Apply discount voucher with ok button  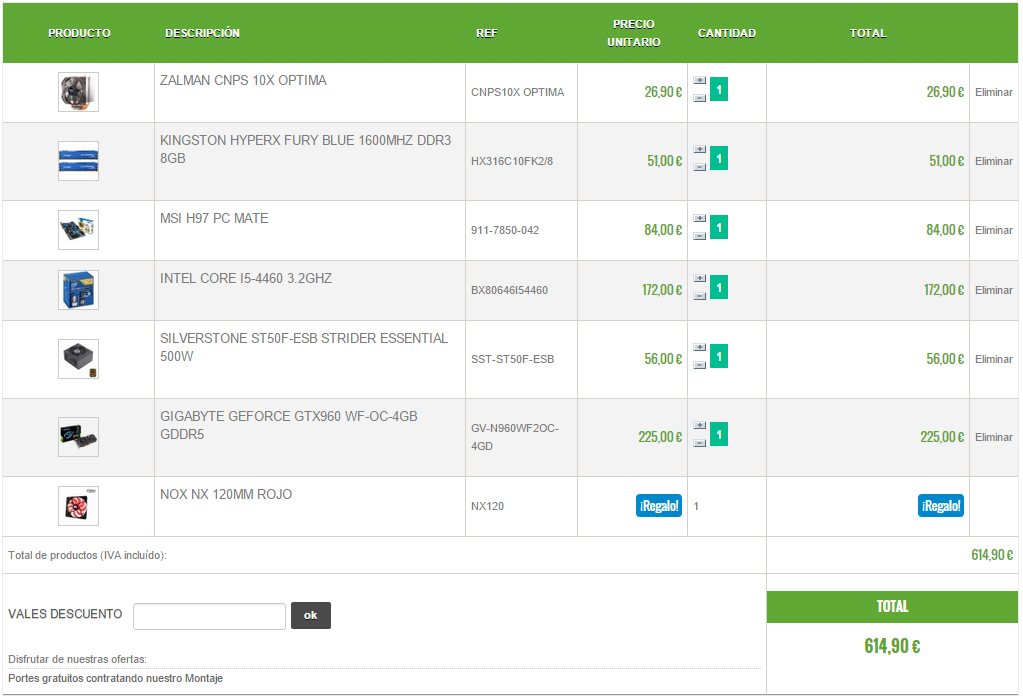click(x=311, y=615)
